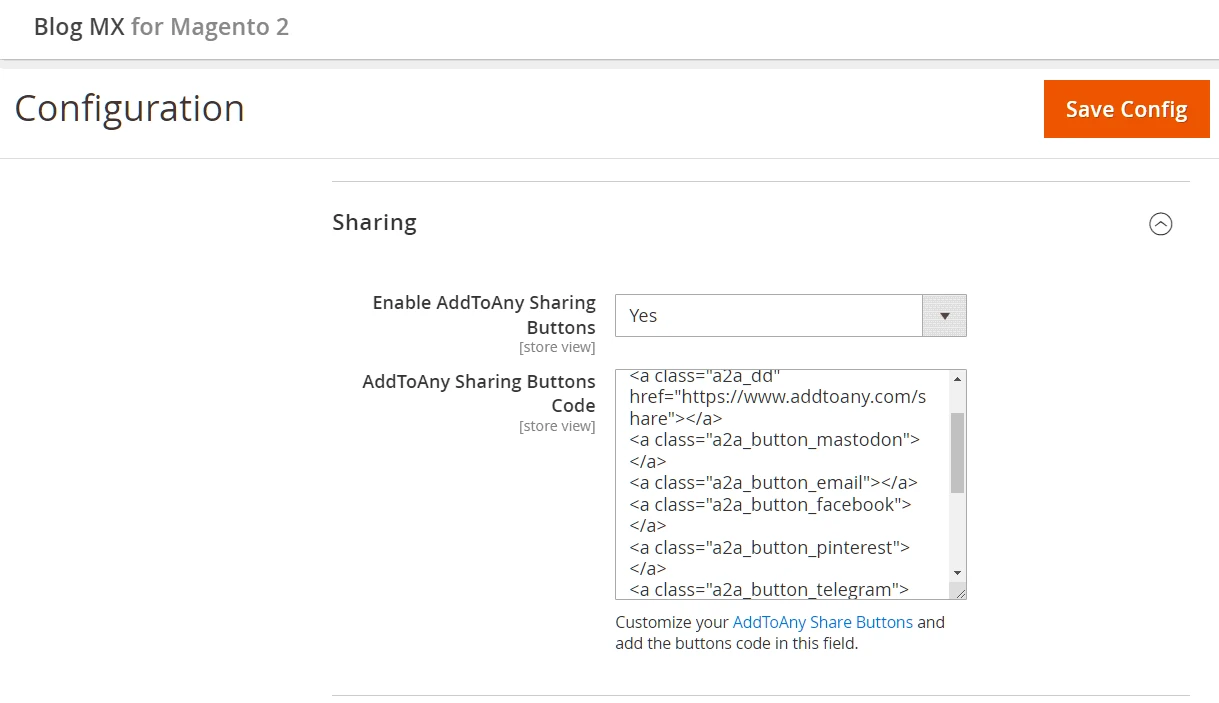Click the a2a_button_pinterest line in the code
The image size is (1219, 703).
[769, 548]
